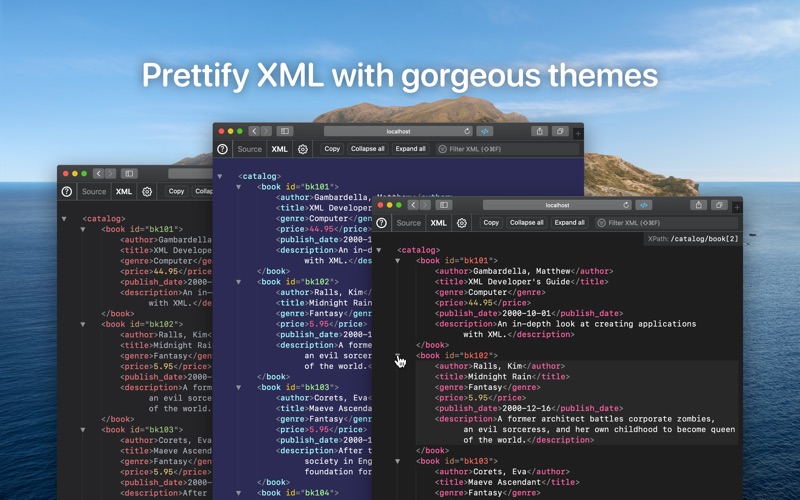Screen dimensions: 800x500
Task: Collapse catalog node in middle window
Action: pos(219,176)
